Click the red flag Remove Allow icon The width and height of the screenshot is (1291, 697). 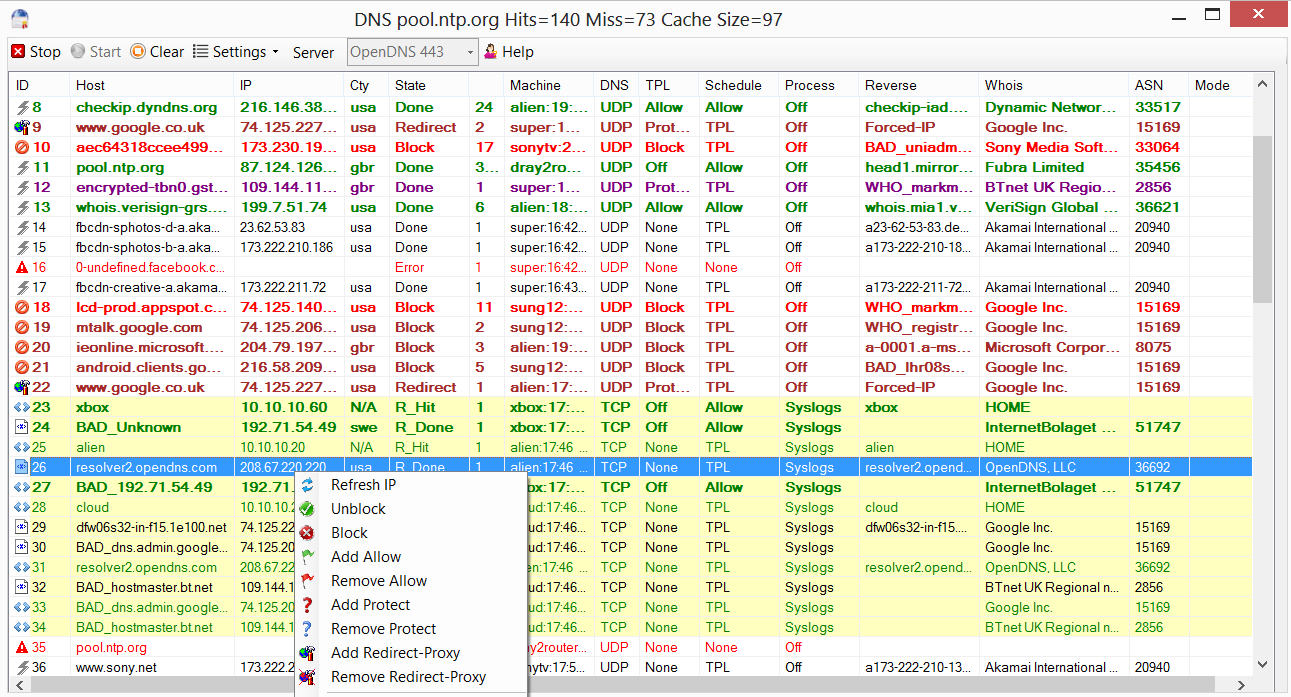[x=307, y=581]
